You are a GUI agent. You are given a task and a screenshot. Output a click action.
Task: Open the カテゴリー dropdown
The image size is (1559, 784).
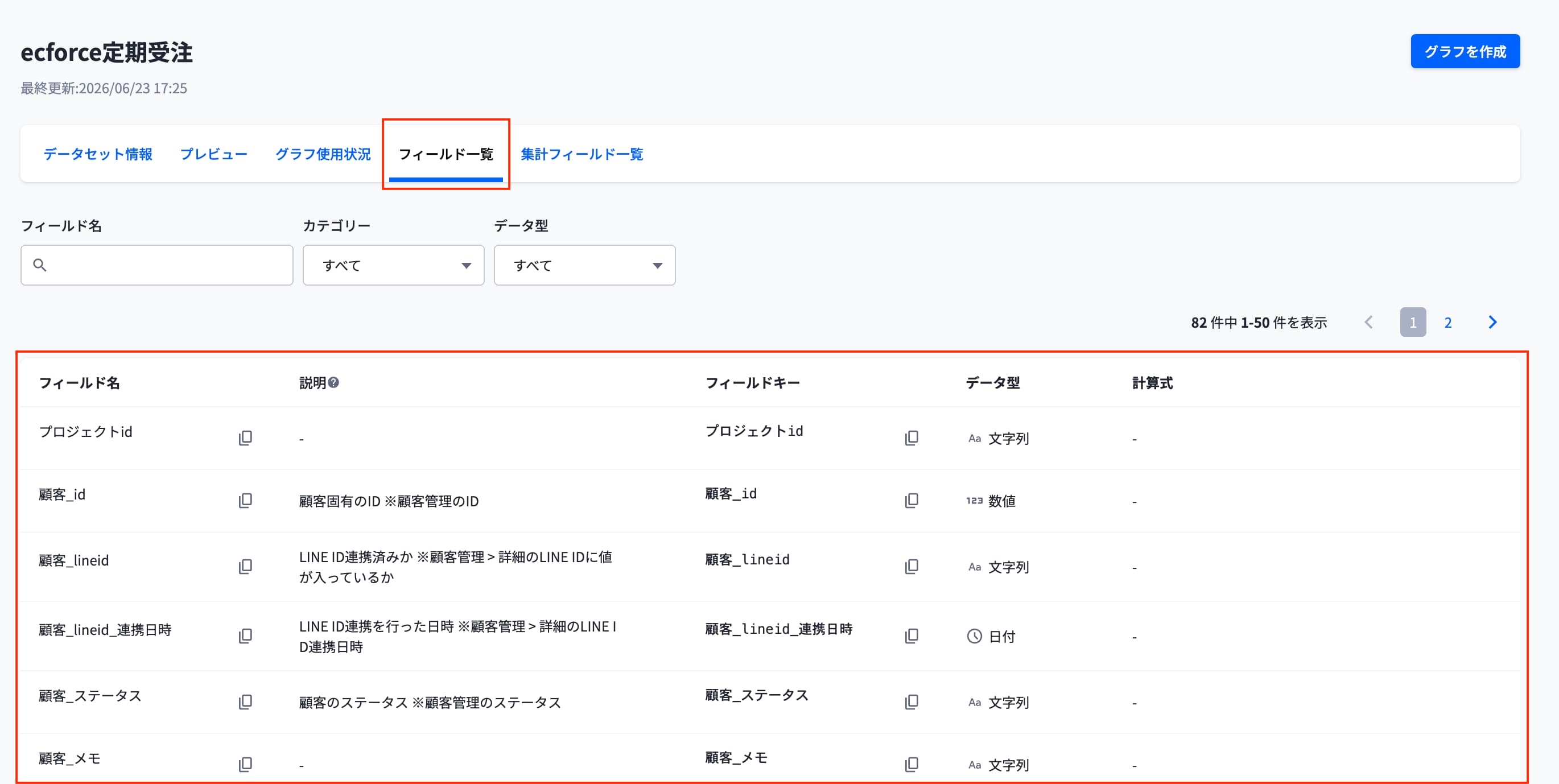(393, 265)
